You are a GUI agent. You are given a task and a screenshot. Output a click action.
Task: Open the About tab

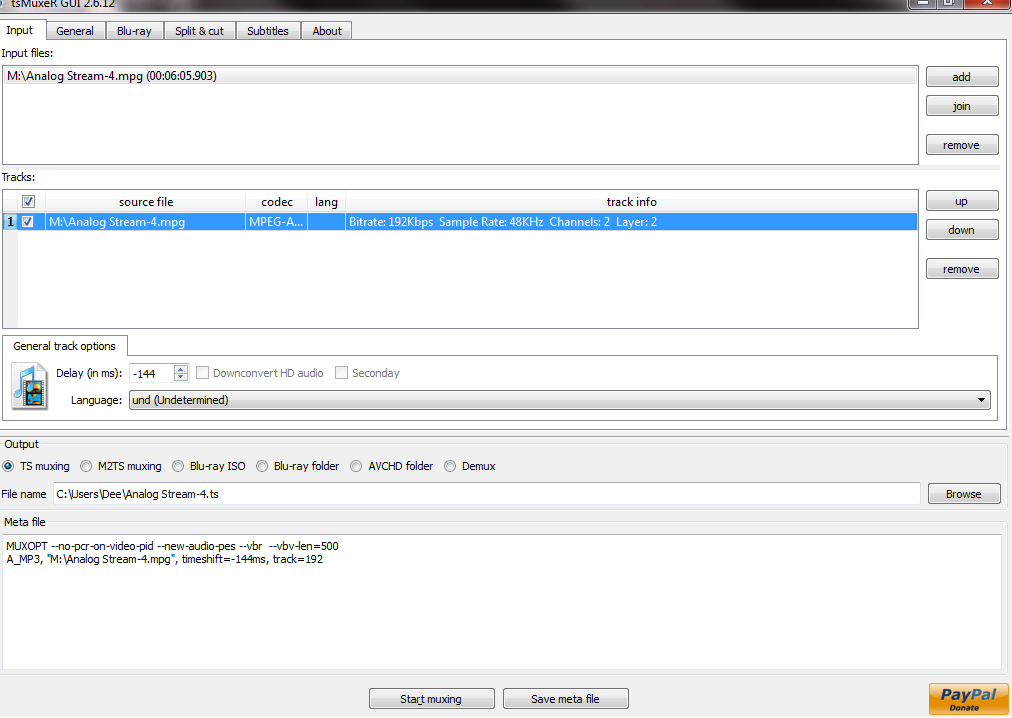click(x=327, y=31)
